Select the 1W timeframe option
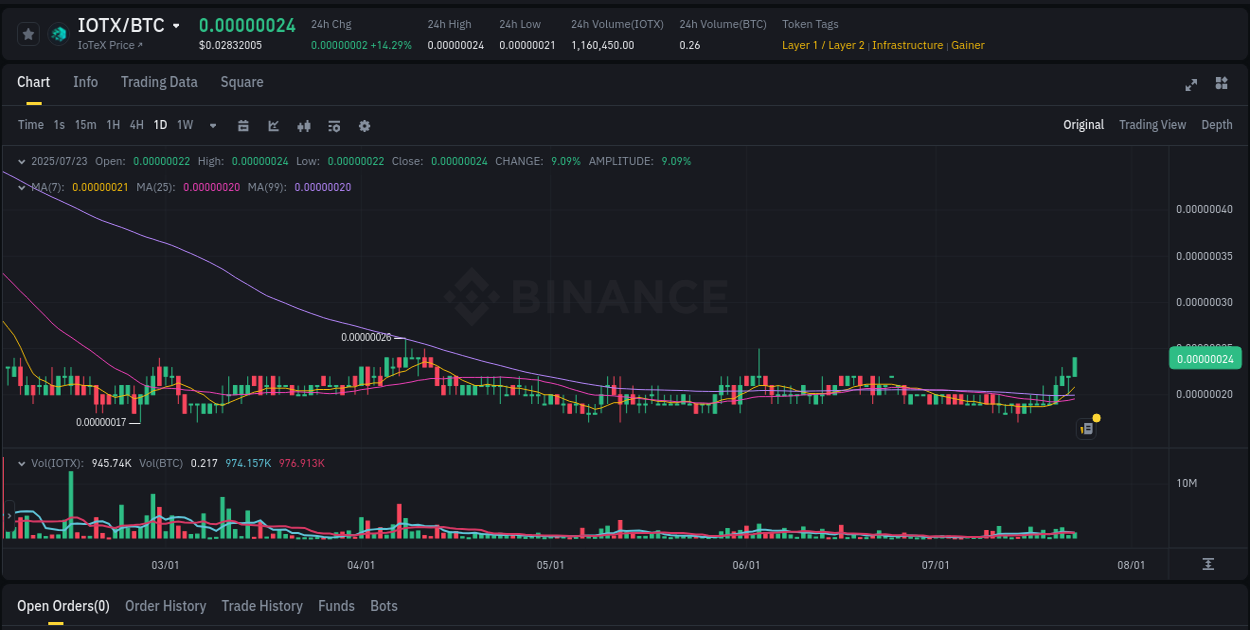Screen dimensions: 1250x630 click(184, 125)
